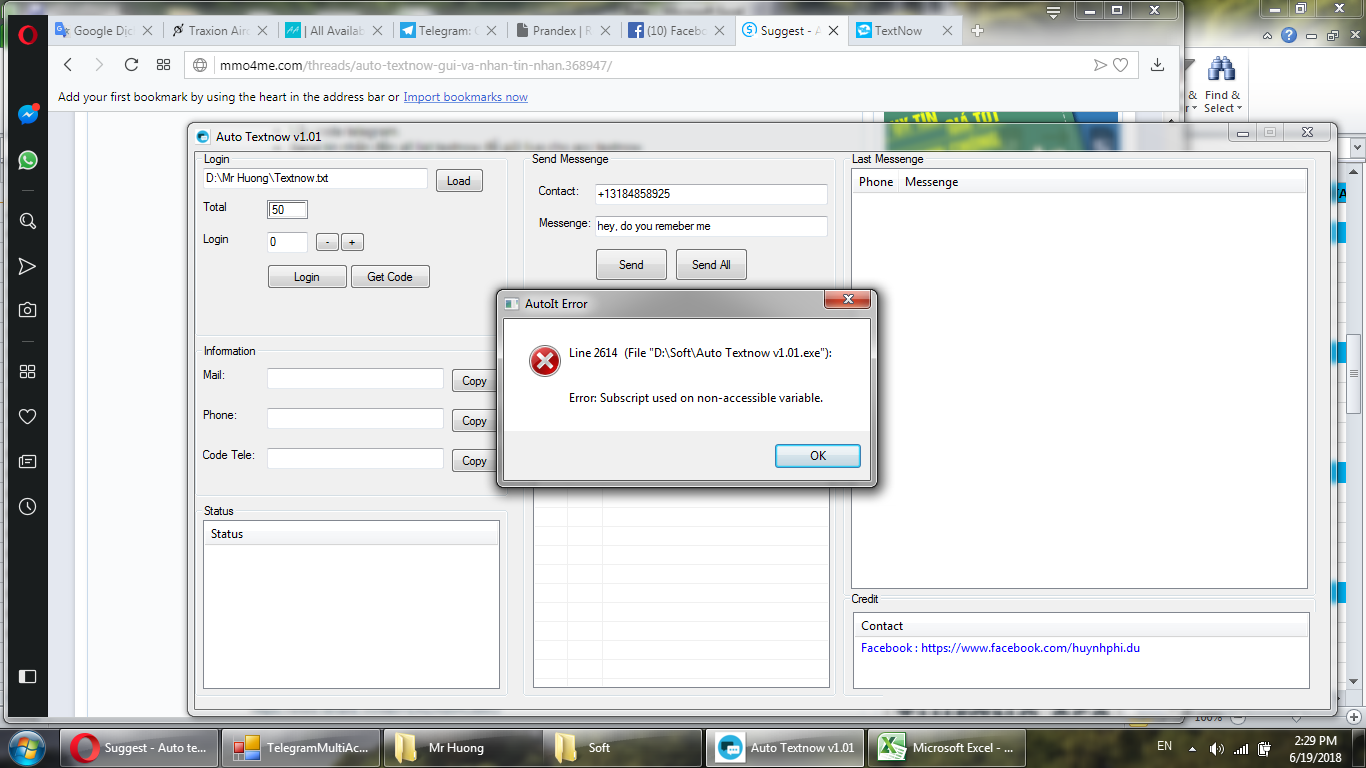
Task: Open Speed Dial from Opera sidebar
Action: [x=28, y=372]
